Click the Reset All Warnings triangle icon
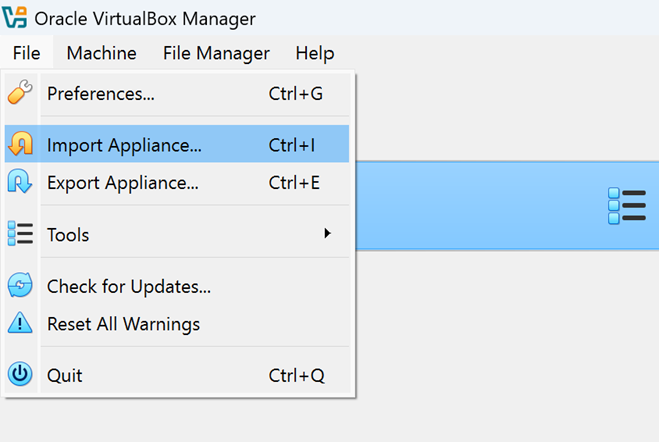The width and height of the screenshot is (659, 442). click(20, 324)
